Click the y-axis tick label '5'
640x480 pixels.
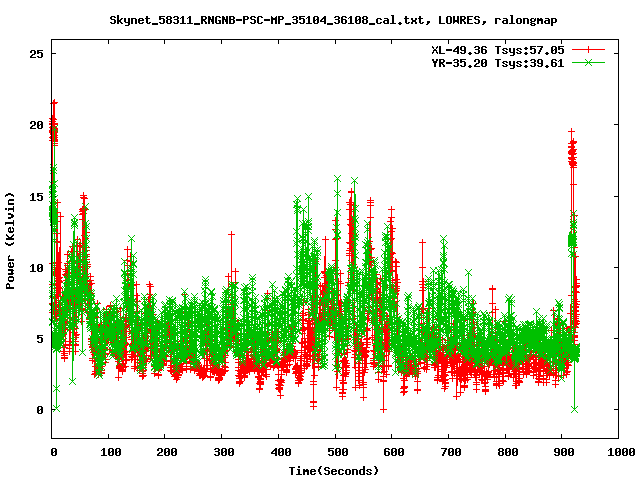tap(40, 339)
